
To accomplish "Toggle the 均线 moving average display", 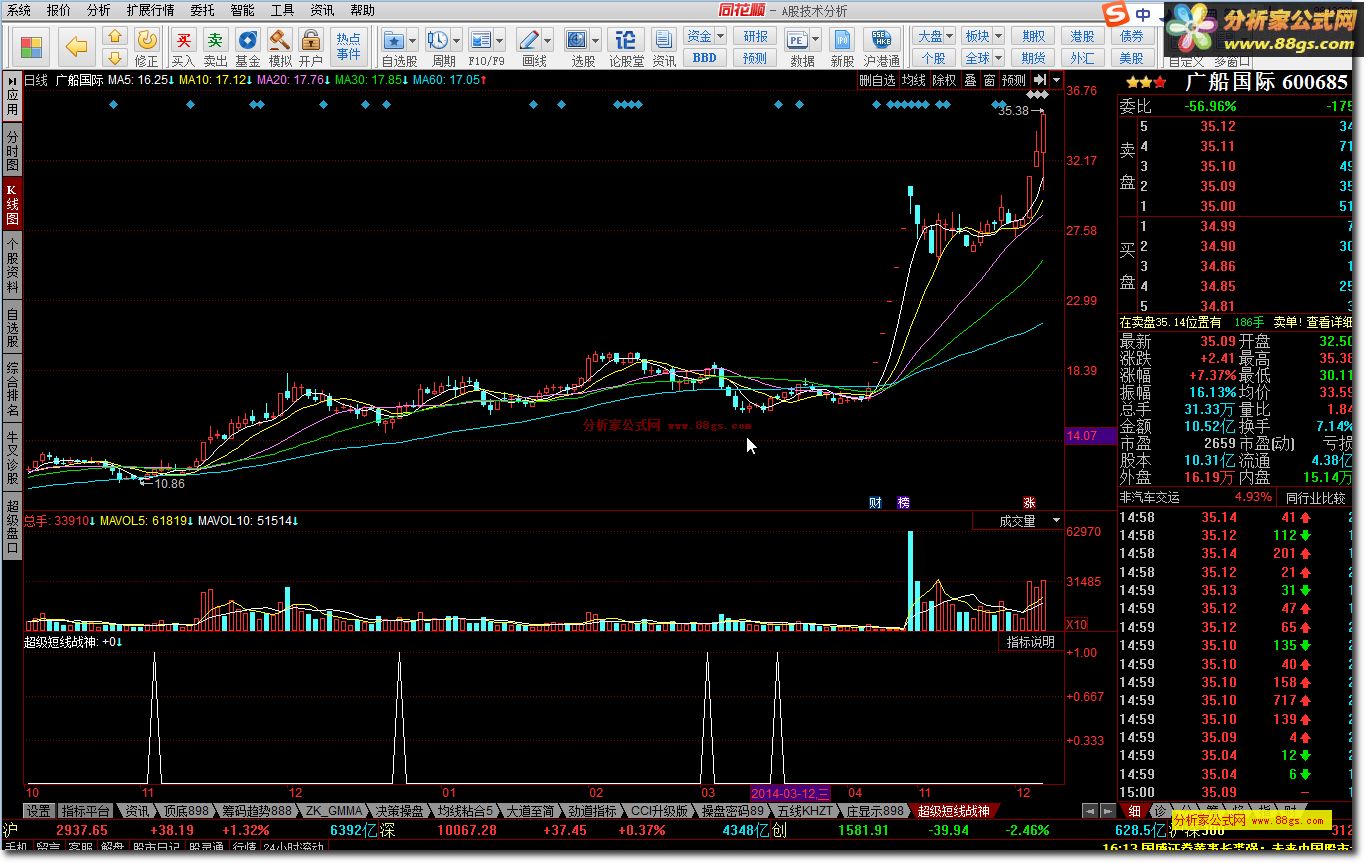I will 913,80.
